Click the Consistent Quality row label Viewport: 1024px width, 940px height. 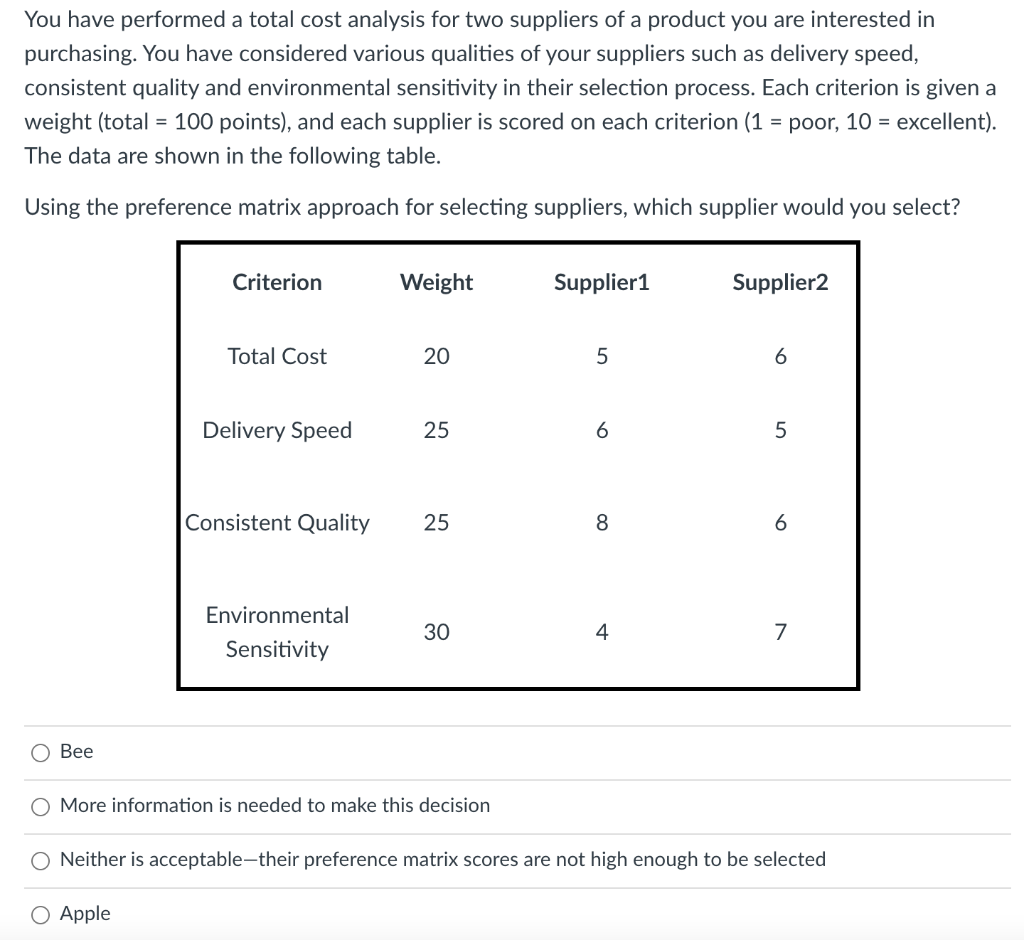click(x=277, y=522)
